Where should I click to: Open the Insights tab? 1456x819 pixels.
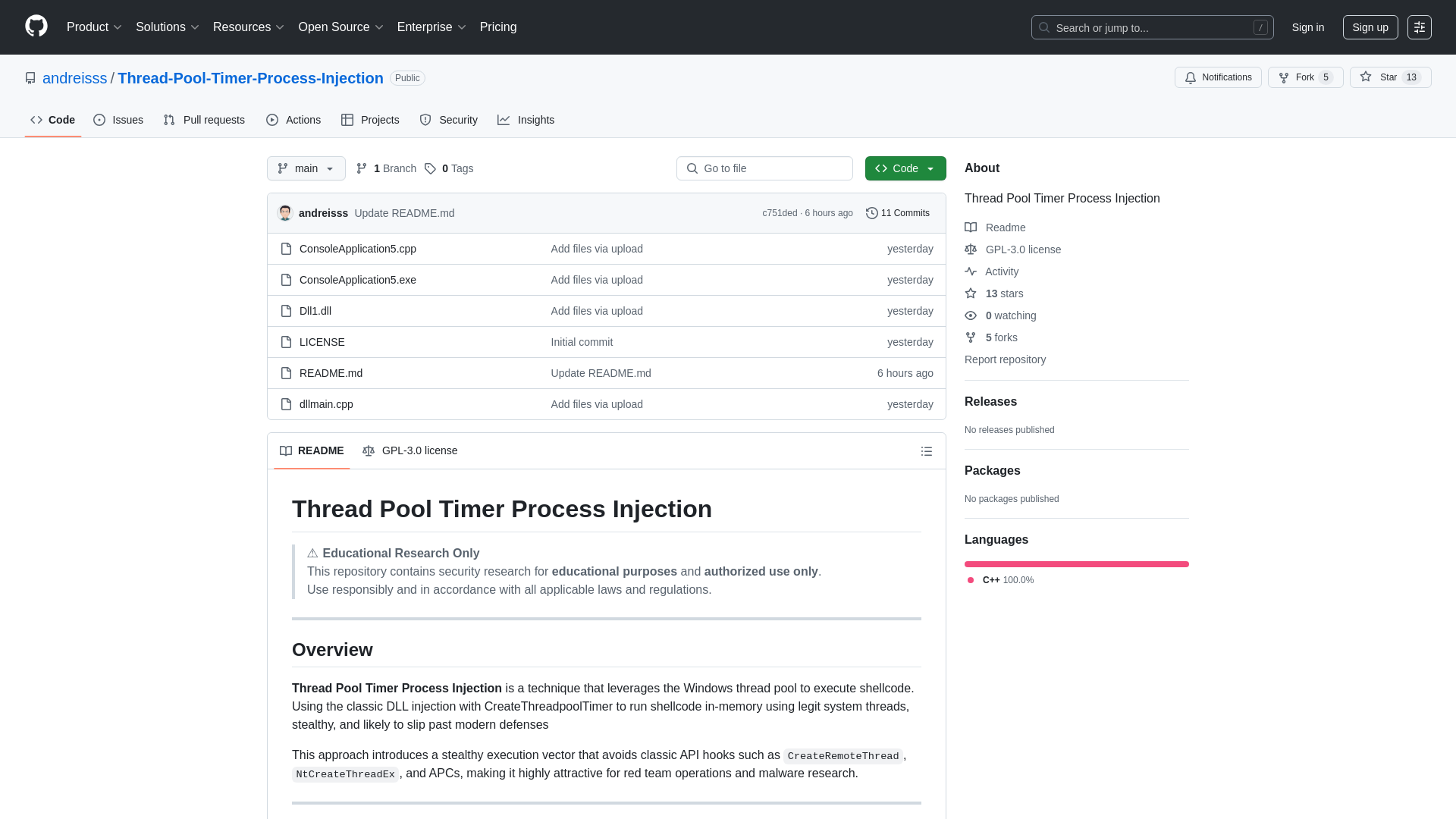tap(526, 120)
